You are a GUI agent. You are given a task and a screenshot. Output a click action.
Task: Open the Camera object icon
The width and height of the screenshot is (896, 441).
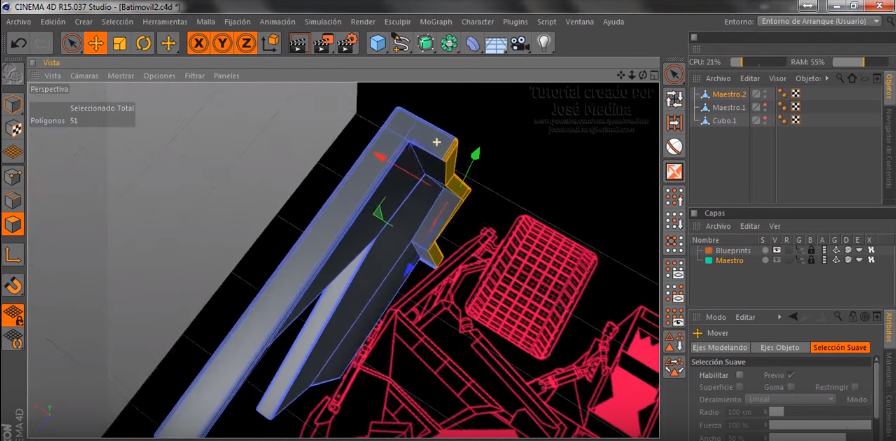(x=519, y=43)
